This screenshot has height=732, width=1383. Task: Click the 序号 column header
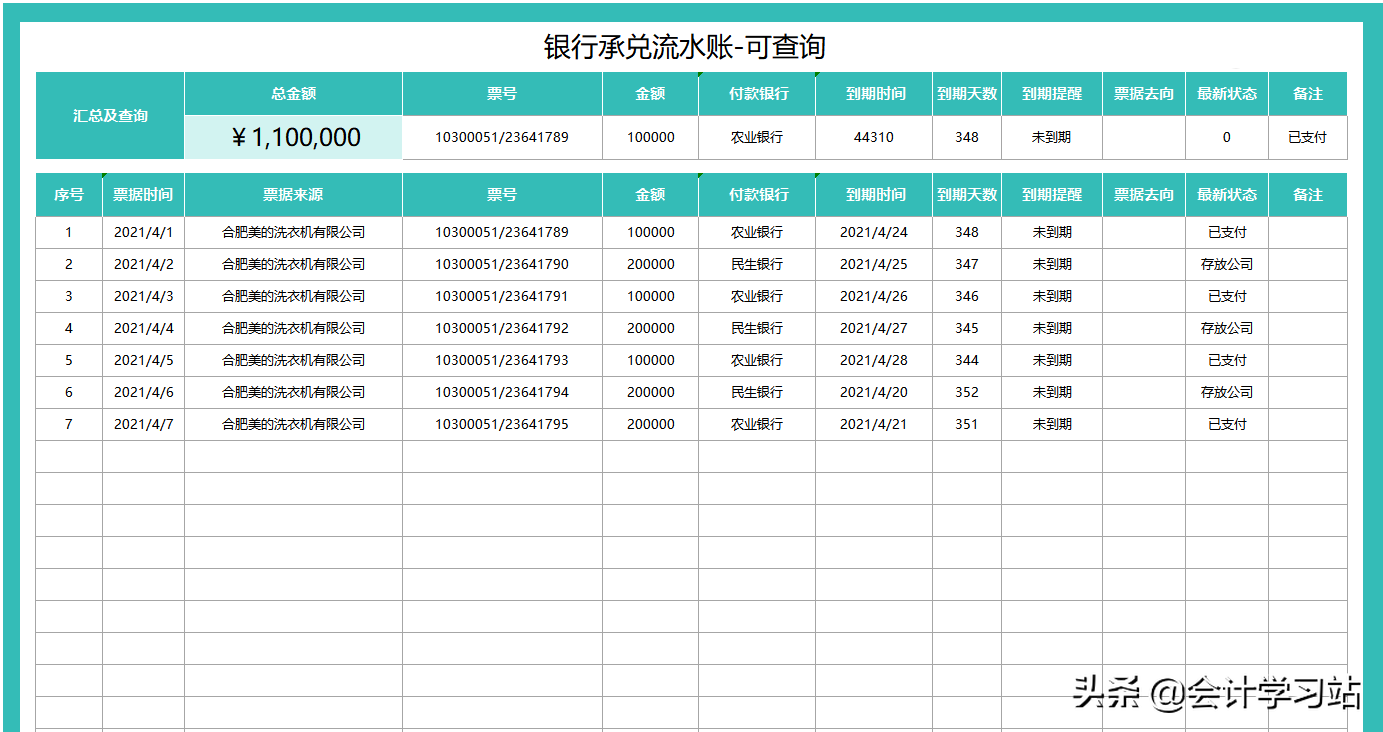[69, 195]
